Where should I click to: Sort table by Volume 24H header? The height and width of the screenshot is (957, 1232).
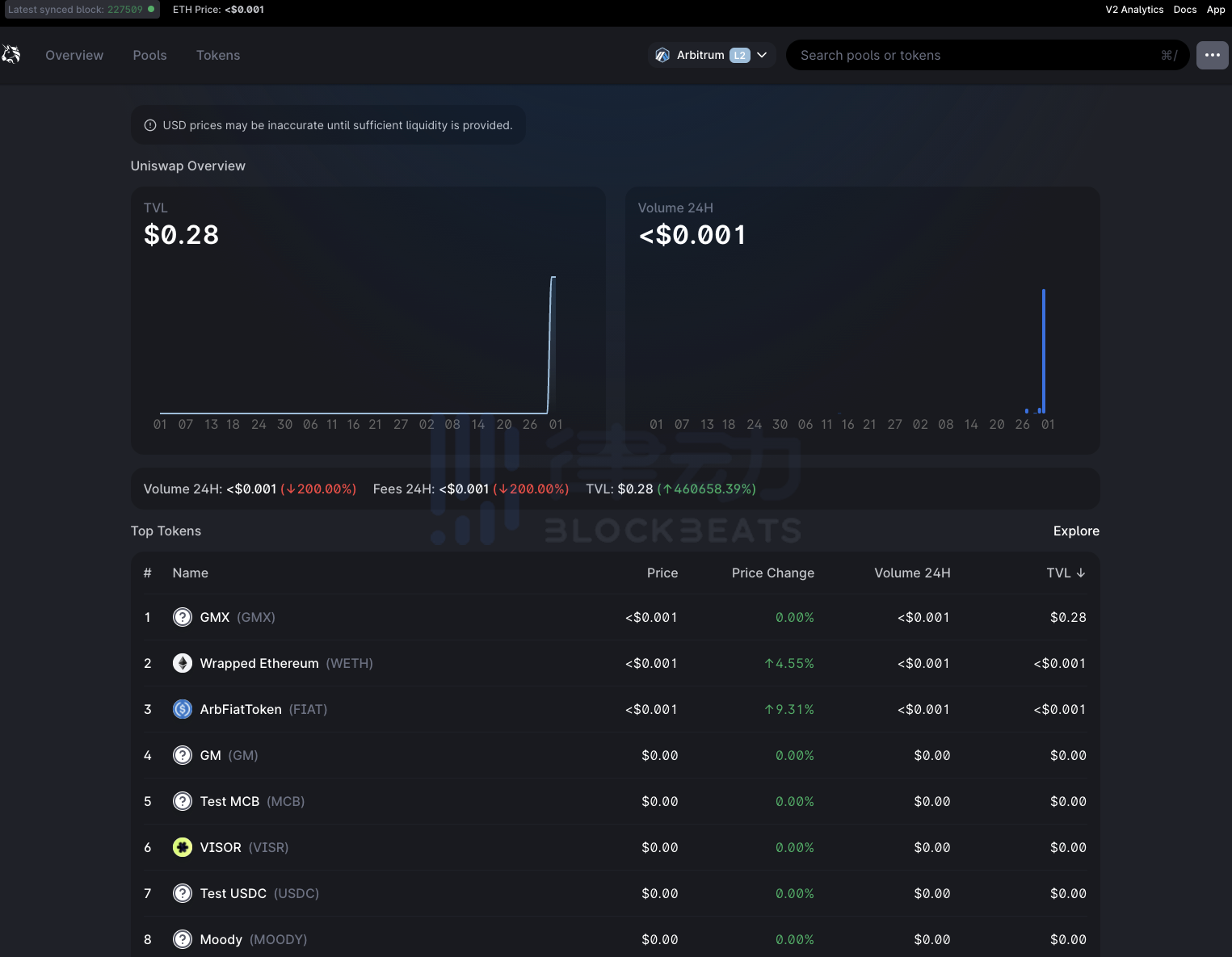[912, 573]
